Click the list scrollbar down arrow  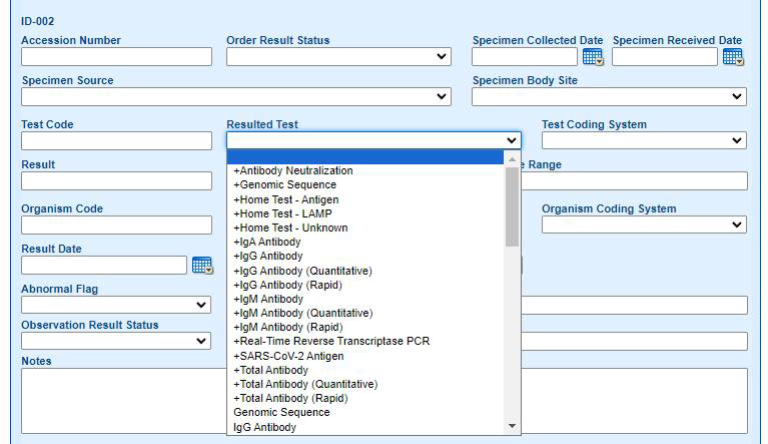point(512,426)
